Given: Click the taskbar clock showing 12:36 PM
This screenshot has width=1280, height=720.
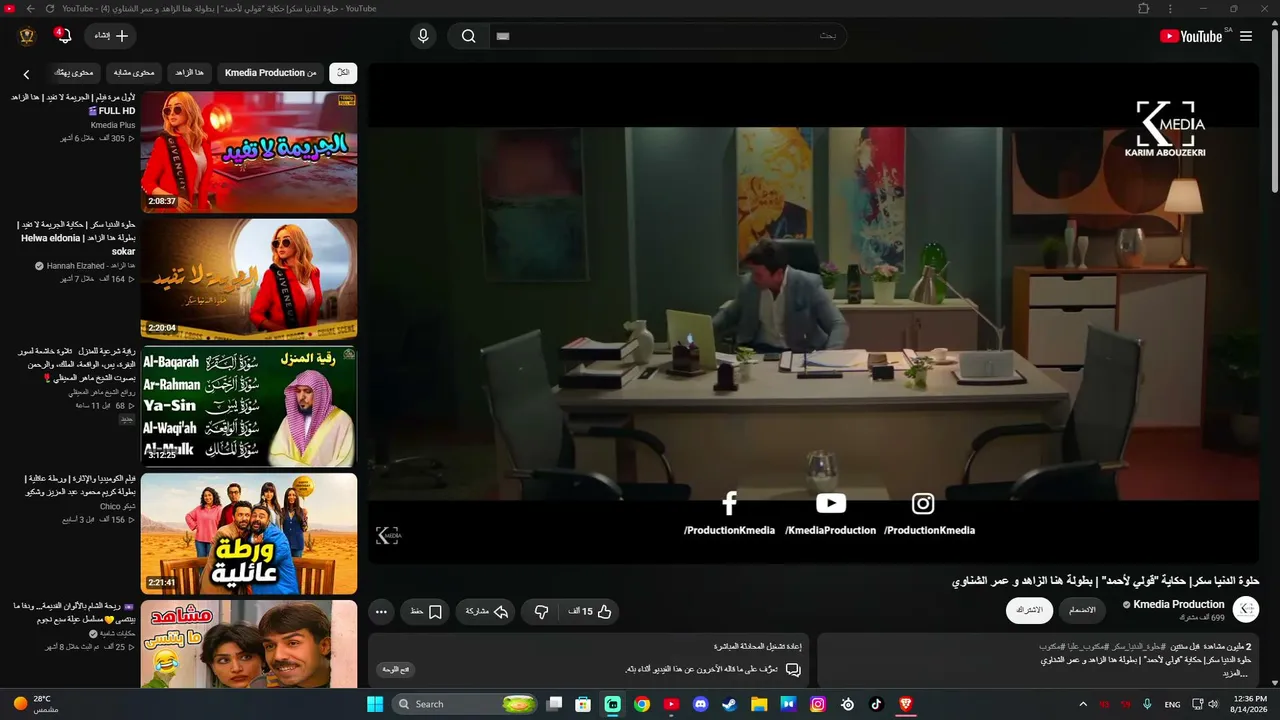Looking at the screenshot, I should tap(1249, 704).
